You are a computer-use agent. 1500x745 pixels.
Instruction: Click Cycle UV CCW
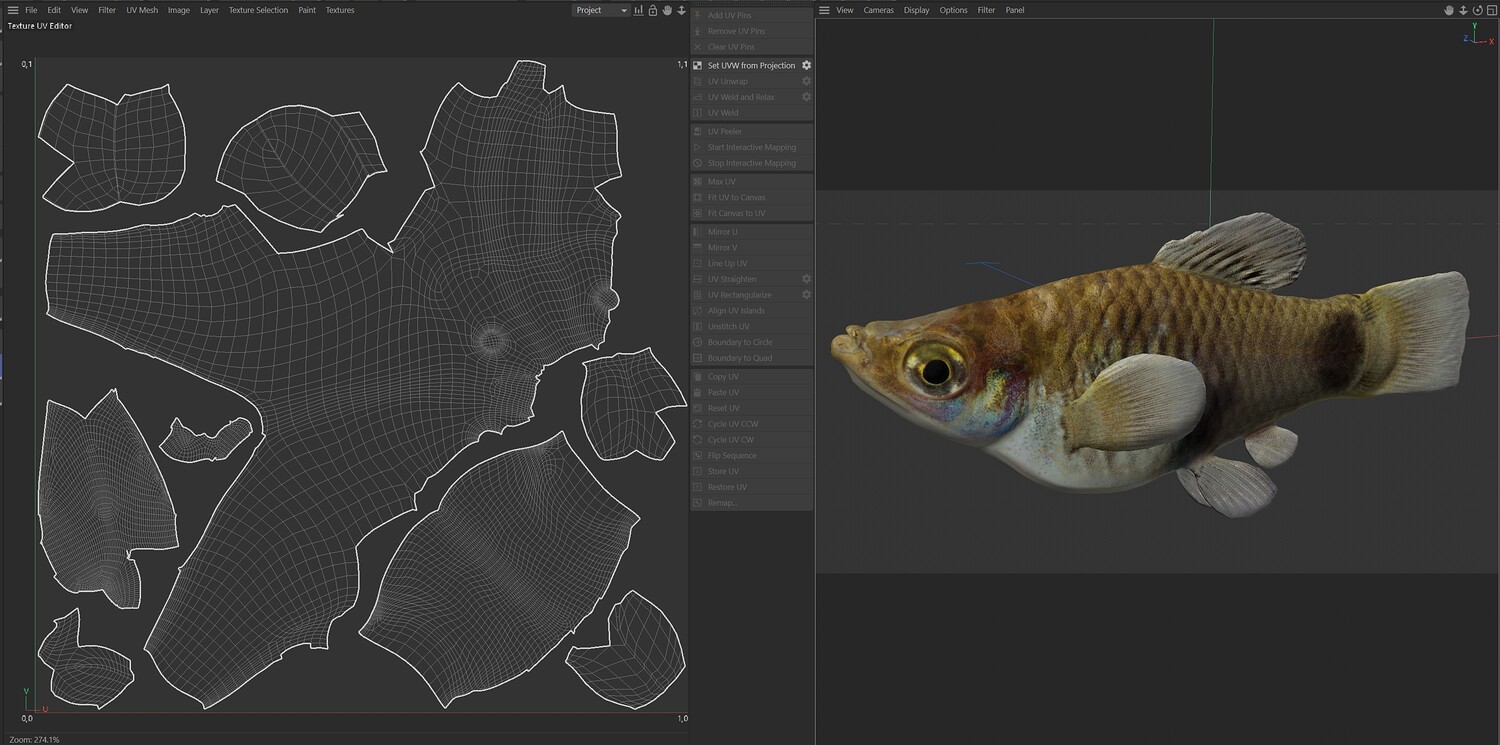751,424
